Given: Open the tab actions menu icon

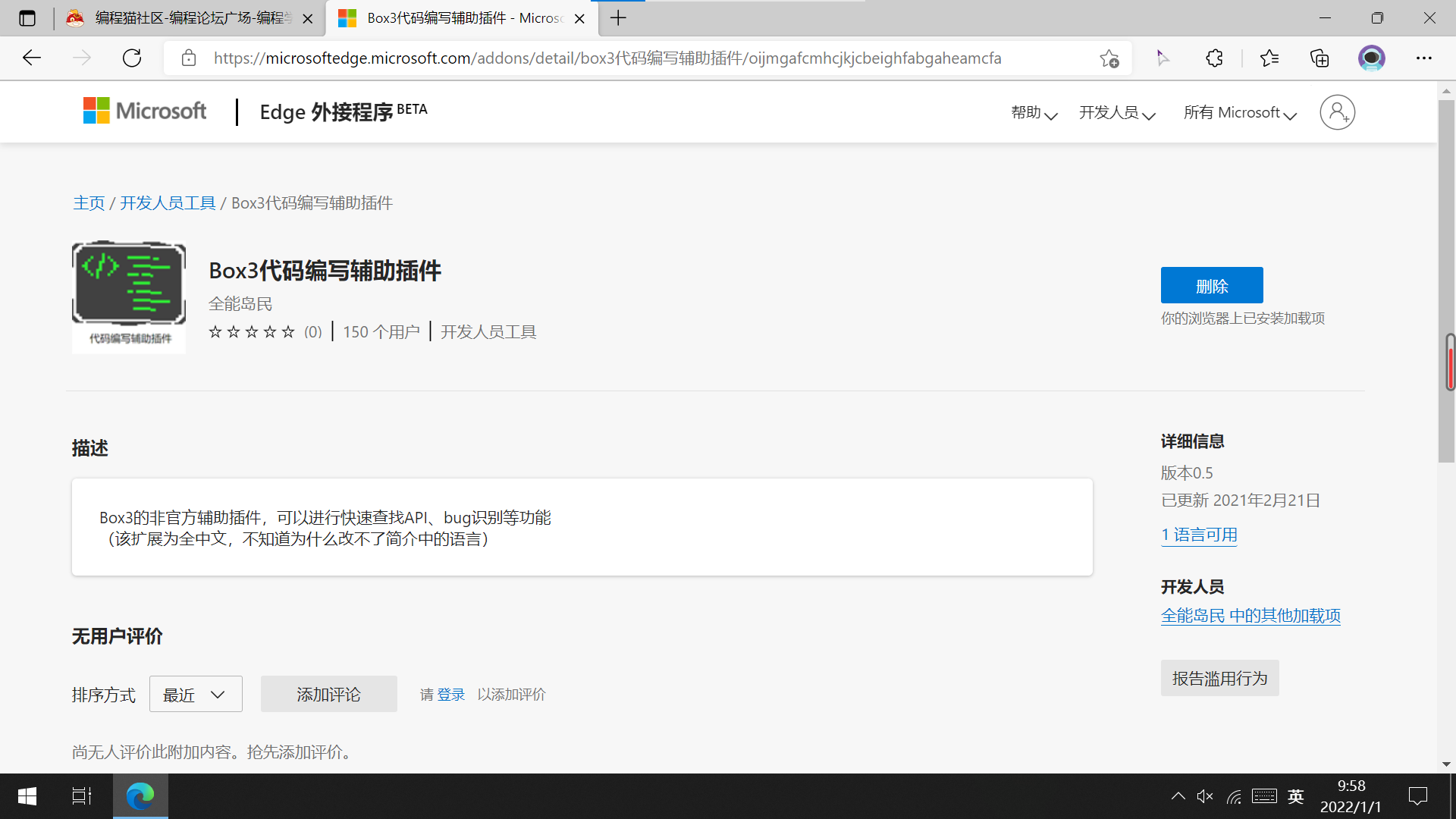Looking at the screenshot, I should click(x=27, y=18).
